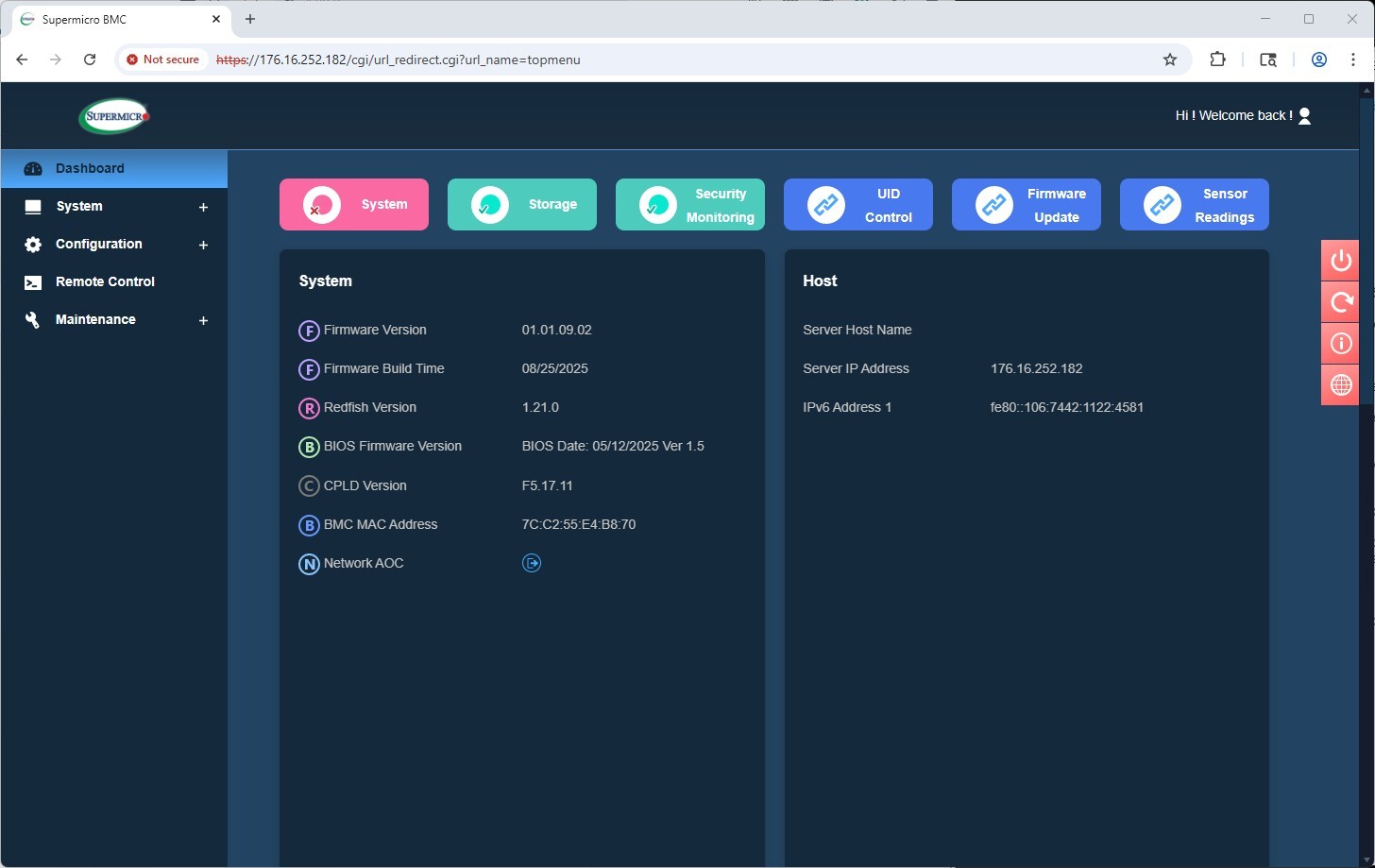Click the red power control icon
1375x868 pixels.
(x=1340, y=261)
